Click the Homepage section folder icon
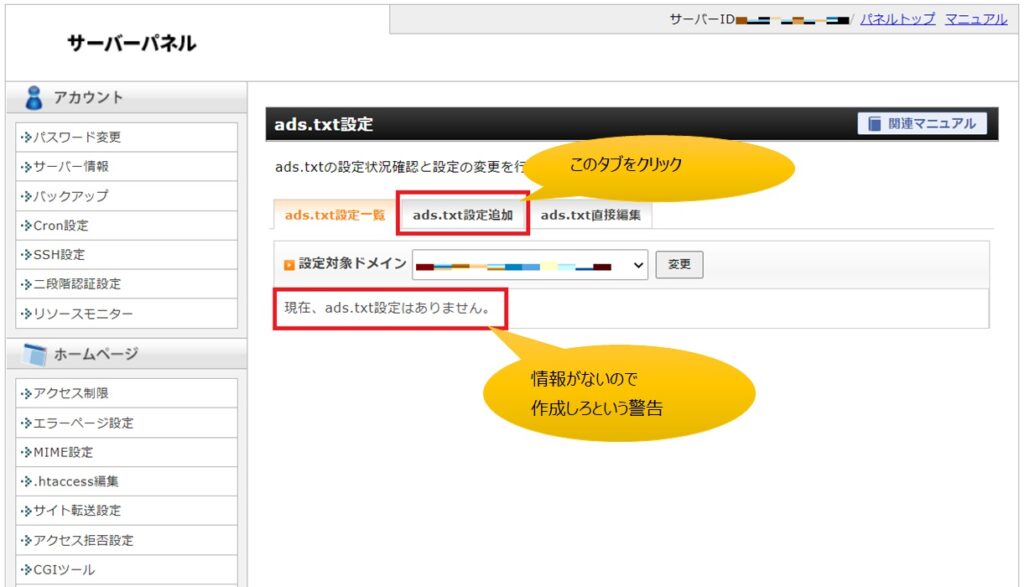The height and width of the screenshot is (587, 1024). tap(34, 354)
